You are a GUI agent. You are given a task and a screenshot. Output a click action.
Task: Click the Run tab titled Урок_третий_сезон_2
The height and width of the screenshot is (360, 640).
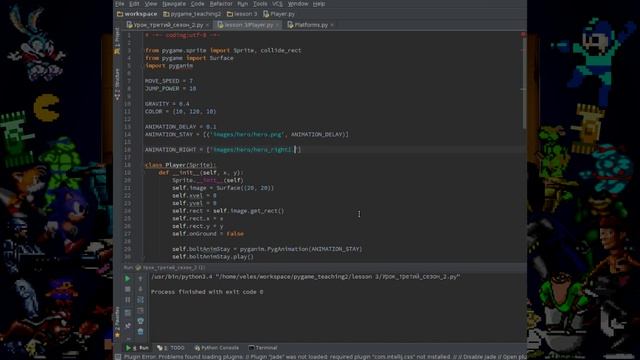click(x=169, y=268)
